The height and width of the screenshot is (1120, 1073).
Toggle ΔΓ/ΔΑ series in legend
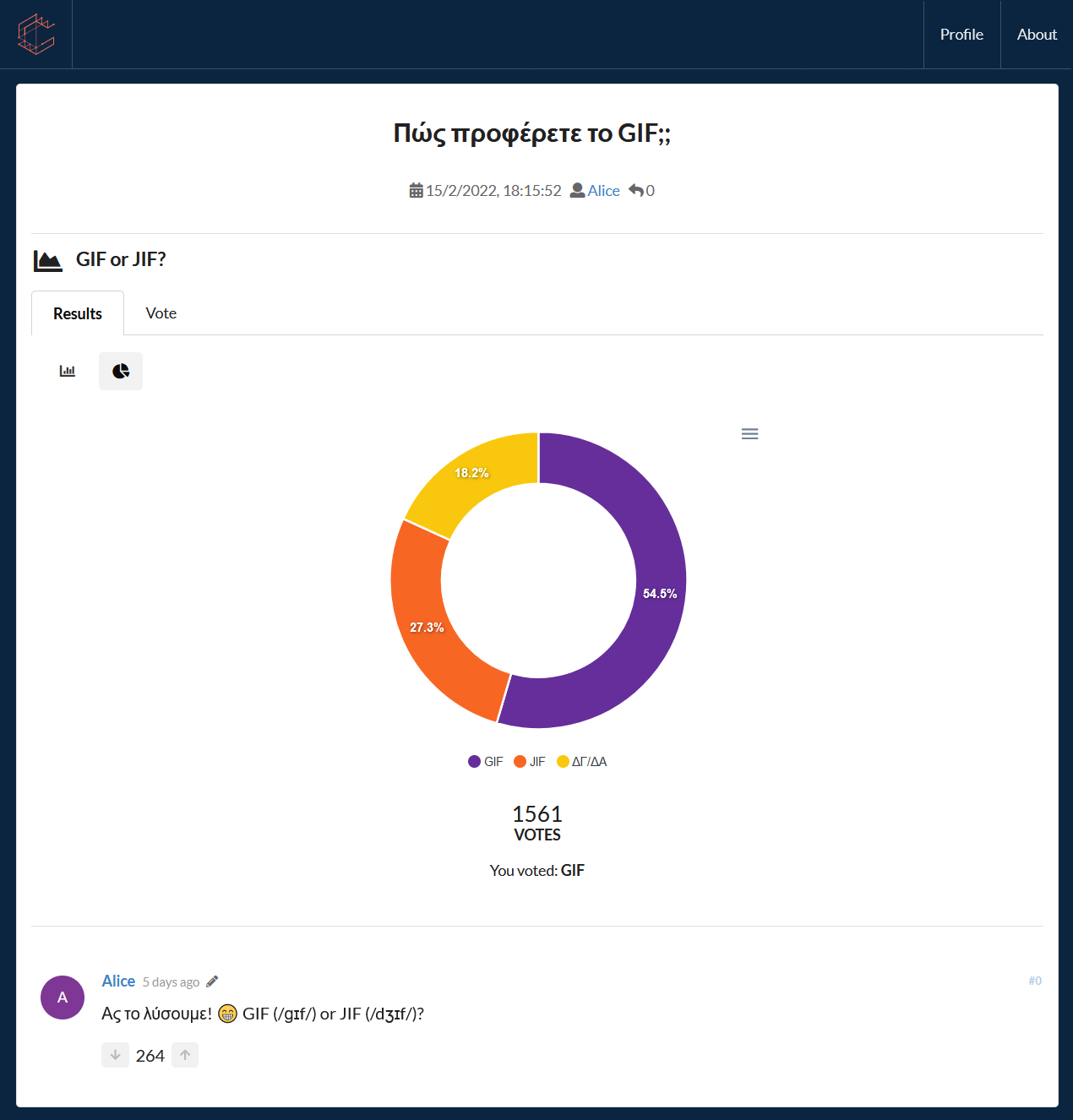[x=582, y=761]
